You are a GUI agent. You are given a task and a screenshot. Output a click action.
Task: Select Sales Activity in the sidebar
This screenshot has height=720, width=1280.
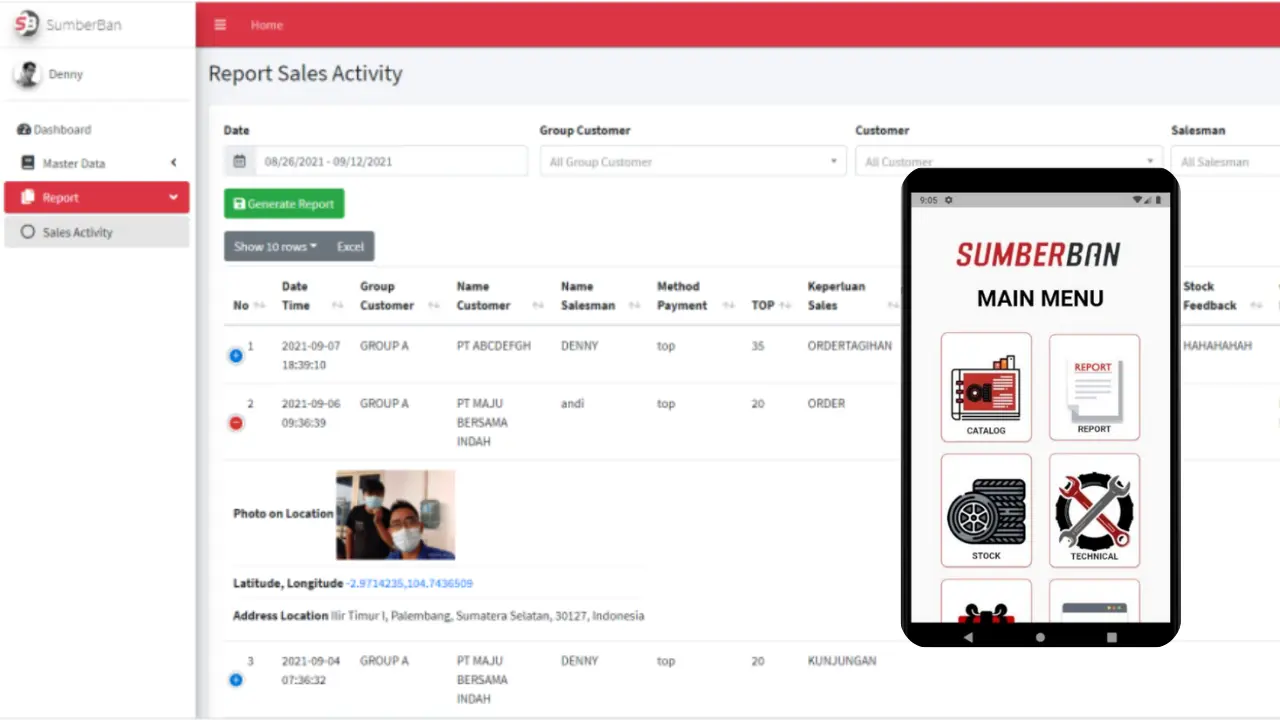pyautogui.click(x=78, y=232)
